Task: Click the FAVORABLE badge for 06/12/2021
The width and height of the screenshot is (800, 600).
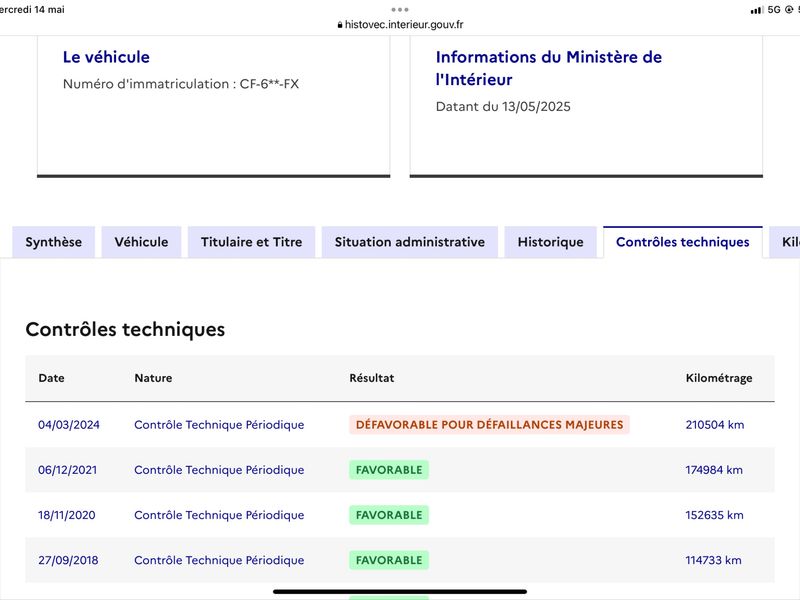Action: (x=389, y=470)
